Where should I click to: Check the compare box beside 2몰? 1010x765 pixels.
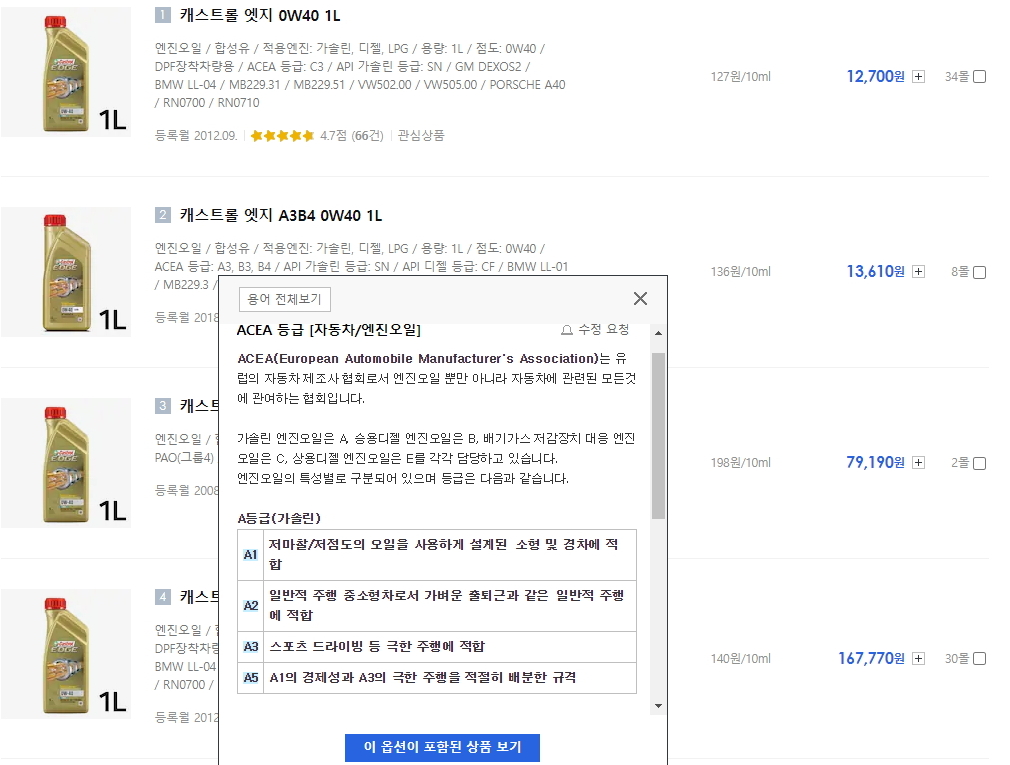[x=980, y=463]
